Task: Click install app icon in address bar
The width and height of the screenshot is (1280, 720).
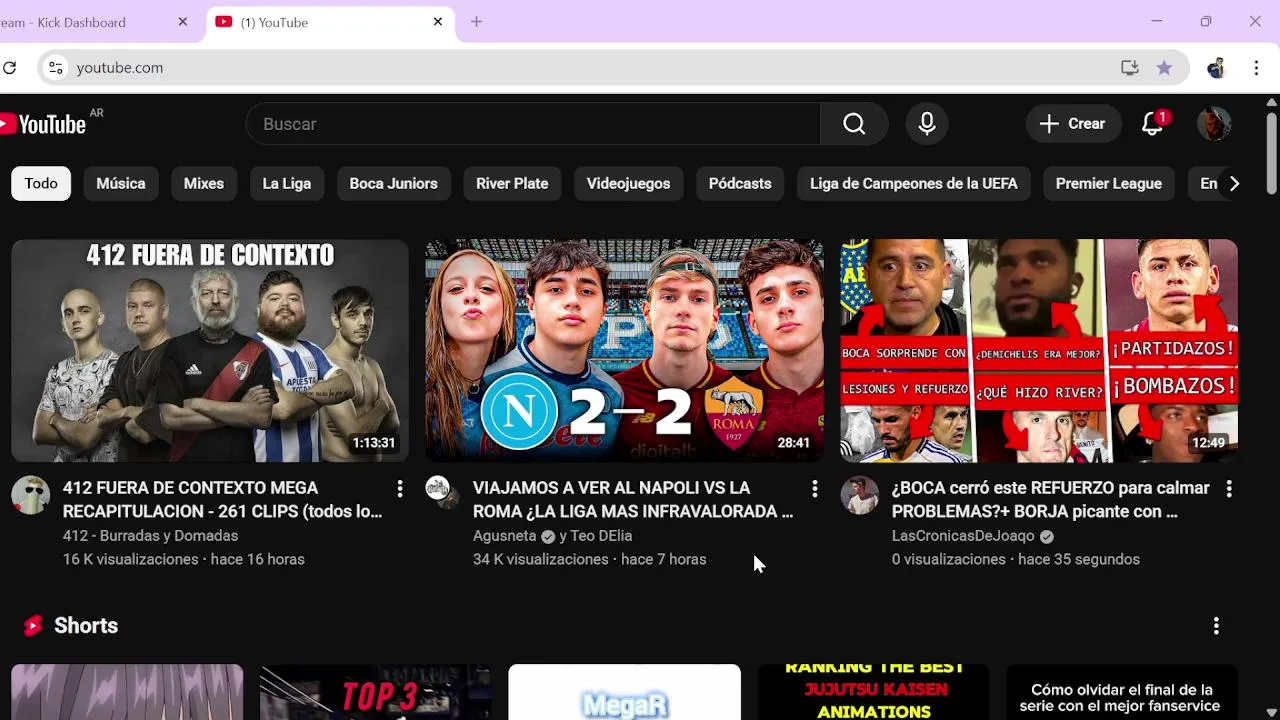Action: click(x=1130, y=68)
